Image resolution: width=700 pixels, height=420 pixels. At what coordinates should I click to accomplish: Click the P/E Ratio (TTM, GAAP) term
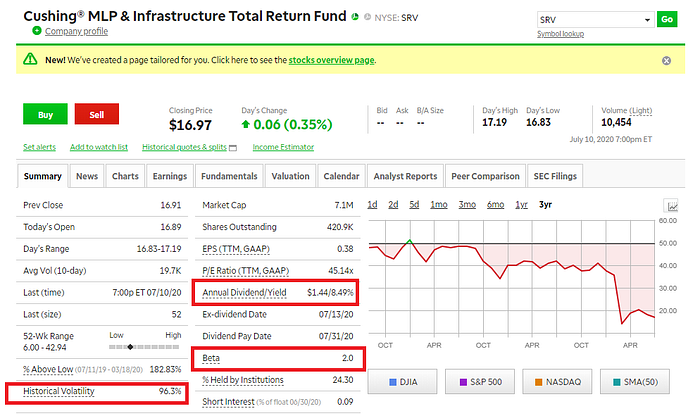246,270
